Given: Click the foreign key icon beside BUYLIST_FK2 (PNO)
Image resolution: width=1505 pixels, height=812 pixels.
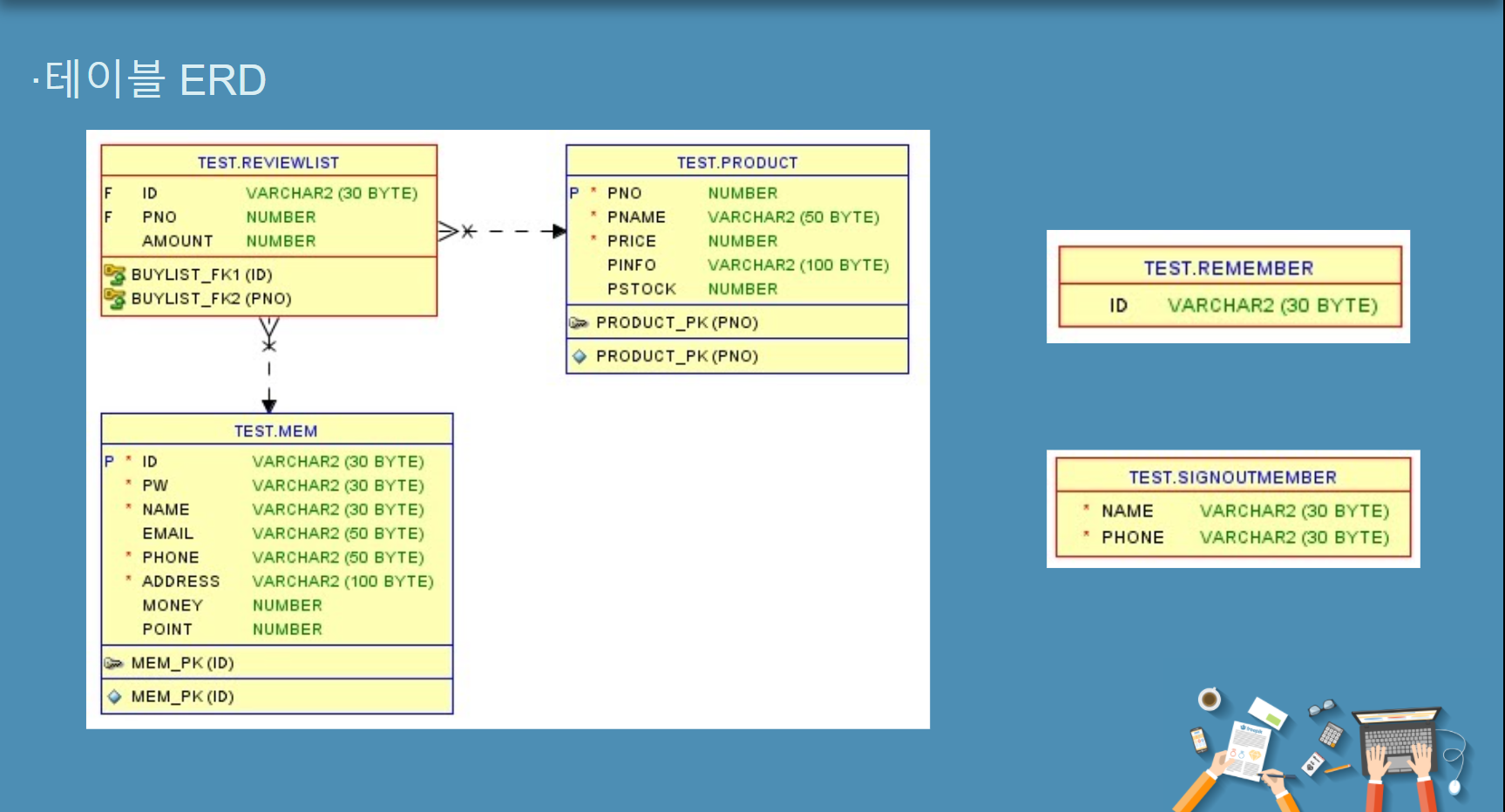Looking at the screenshot, I should click(x=114, y=299).
